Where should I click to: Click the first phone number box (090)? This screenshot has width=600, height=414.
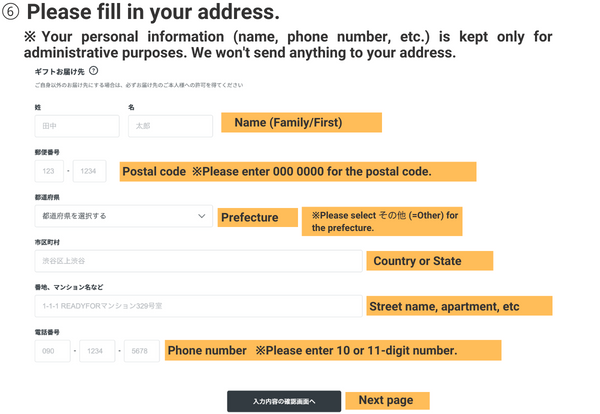coord(51,351)
